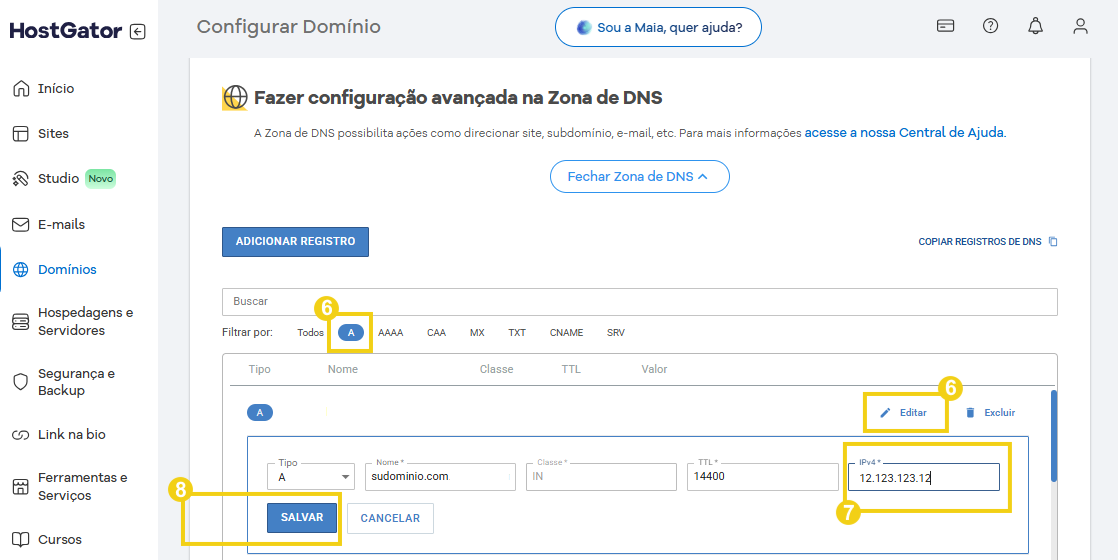Open user profile icon

tap(1080, 26)
